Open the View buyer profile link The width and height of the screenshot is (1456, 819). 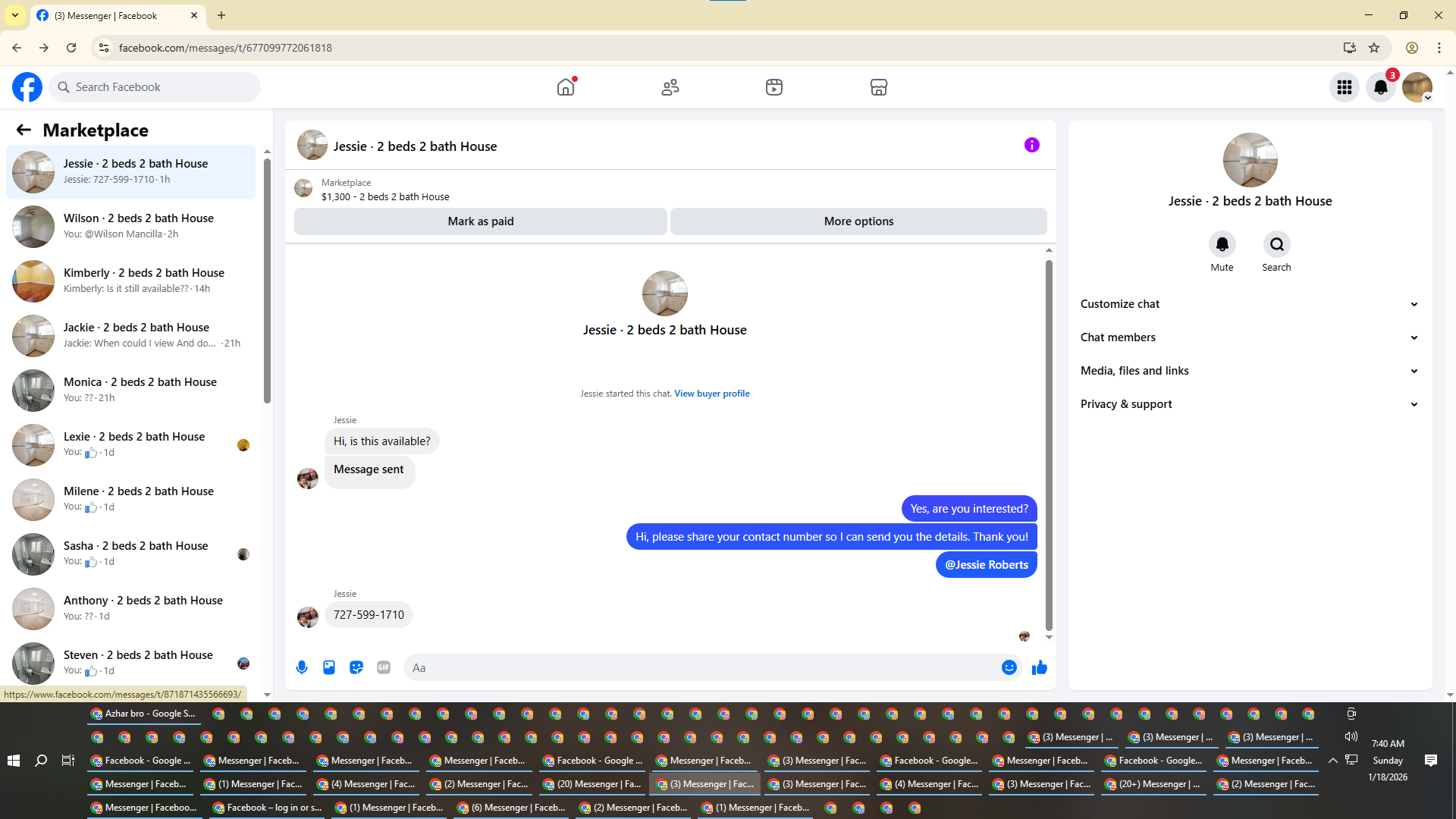click(711, 394)
